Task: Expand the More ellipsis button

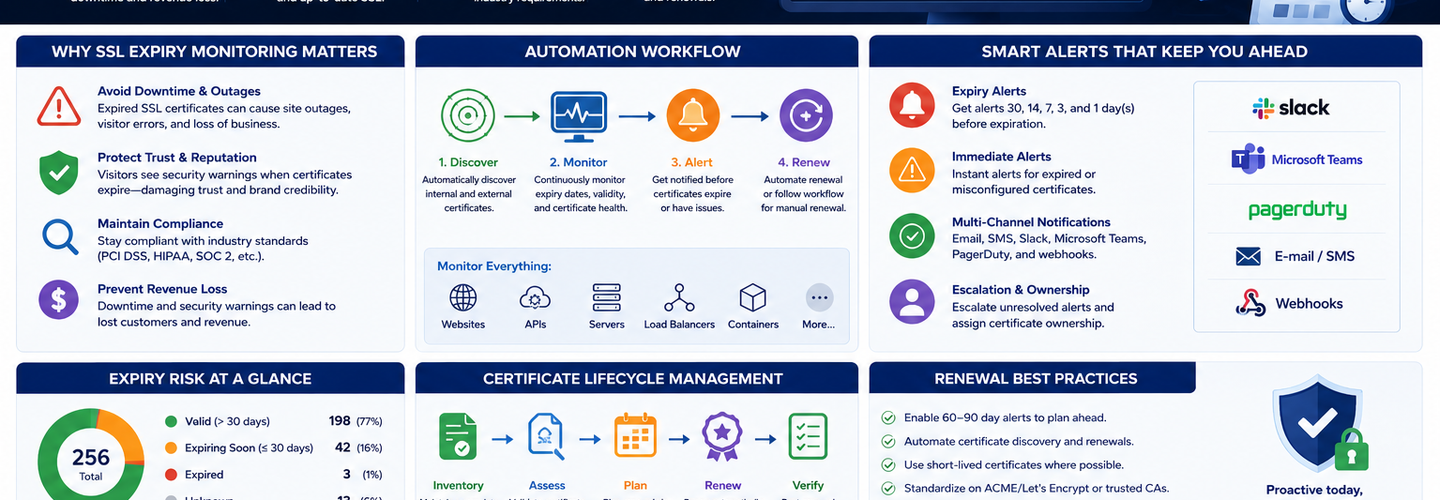Action: tap(819, 298)
